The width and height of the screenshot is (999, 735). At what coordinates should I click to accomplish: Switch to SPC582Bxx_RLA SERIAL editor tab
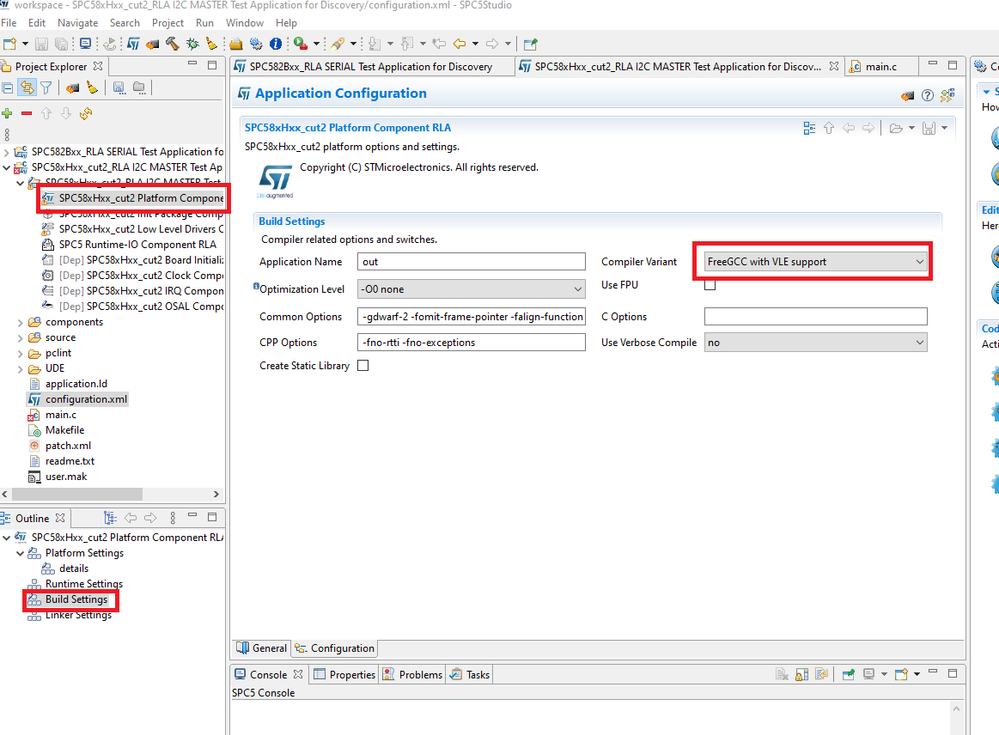pyautogui.click(x=371, y=66)
